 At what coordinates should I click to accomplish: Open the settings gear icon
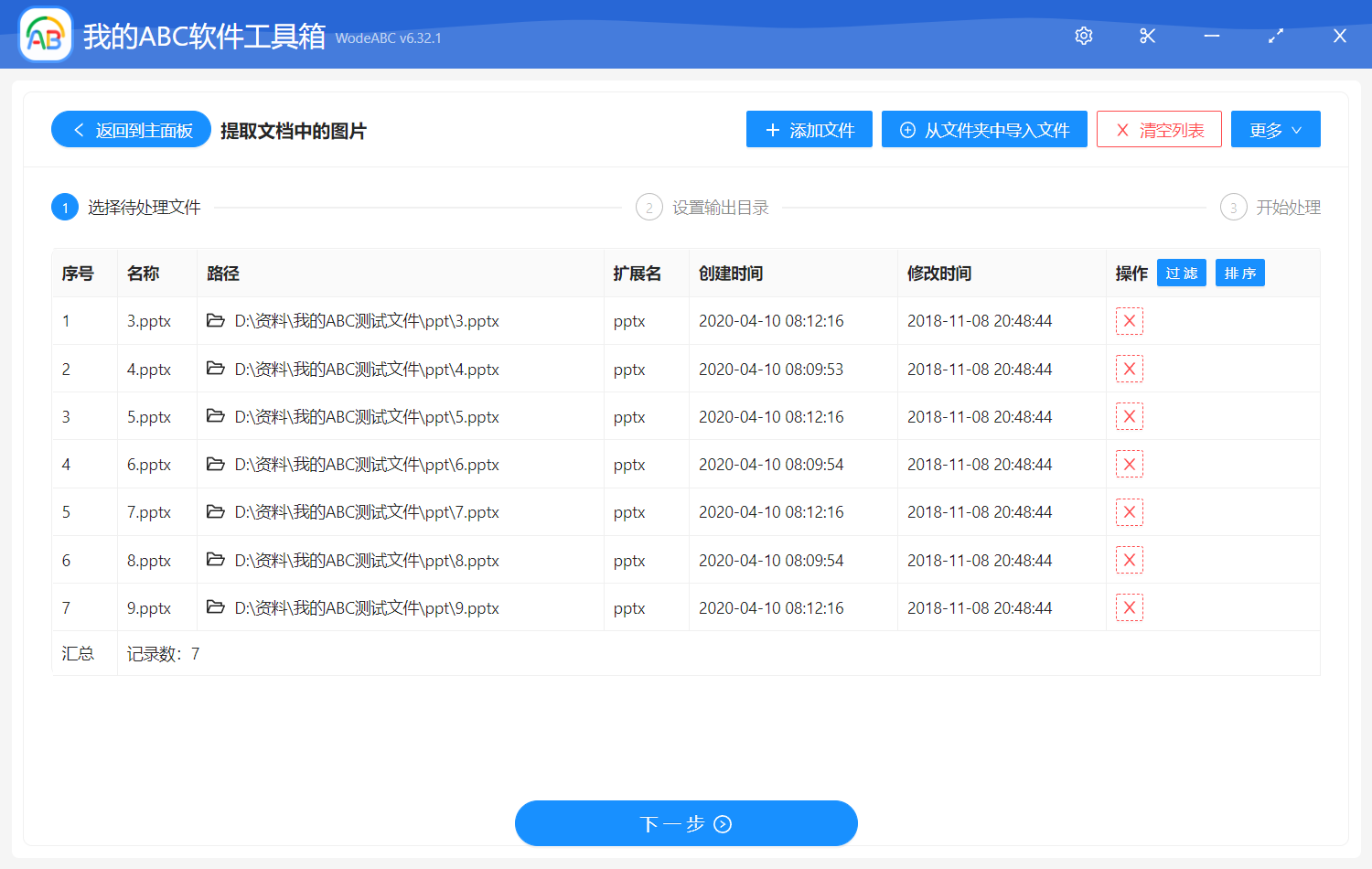(x=1084, y=36)
